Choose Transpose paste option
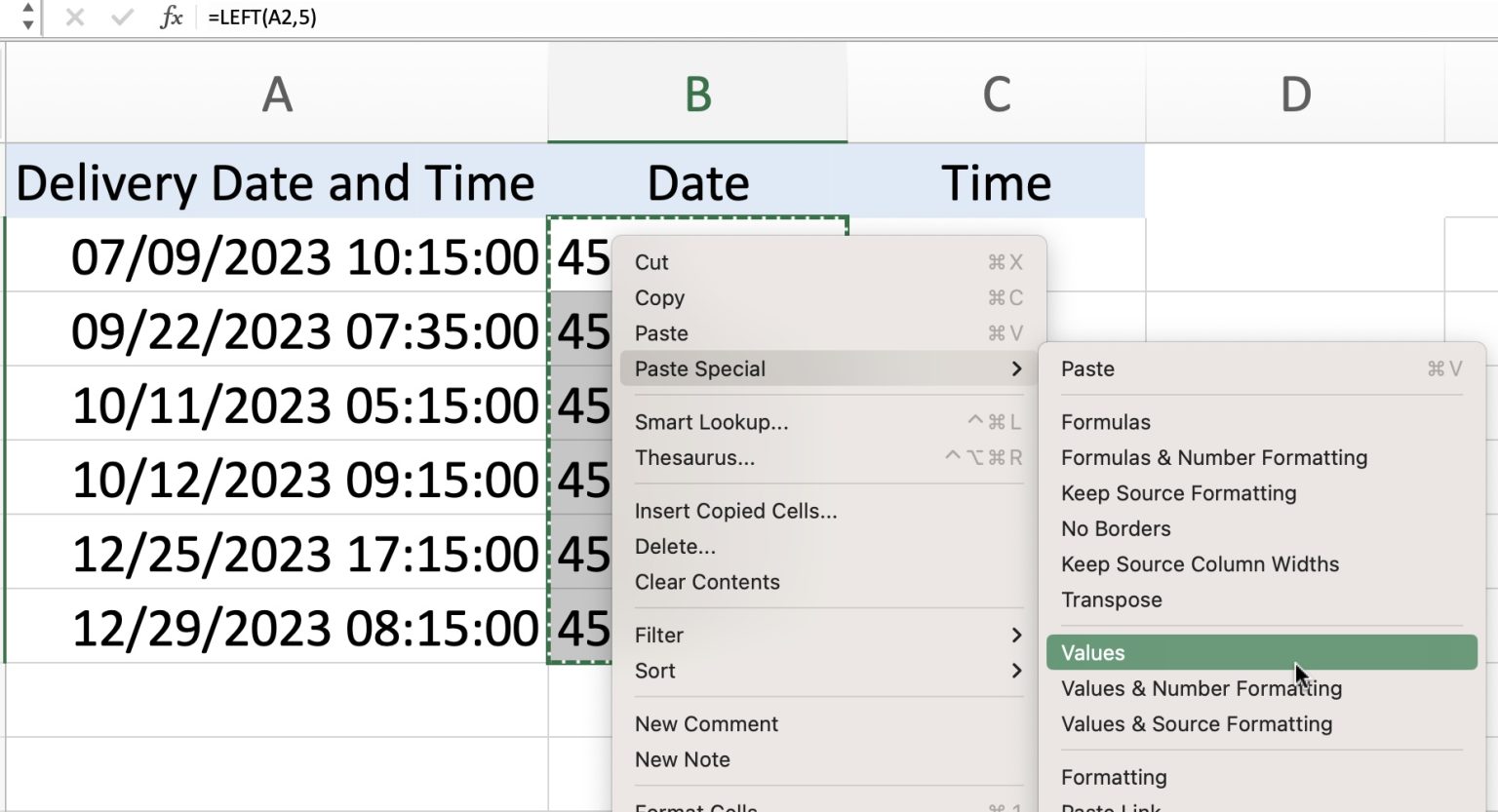Screen dimensions: 1498x812 (1111, 599)
